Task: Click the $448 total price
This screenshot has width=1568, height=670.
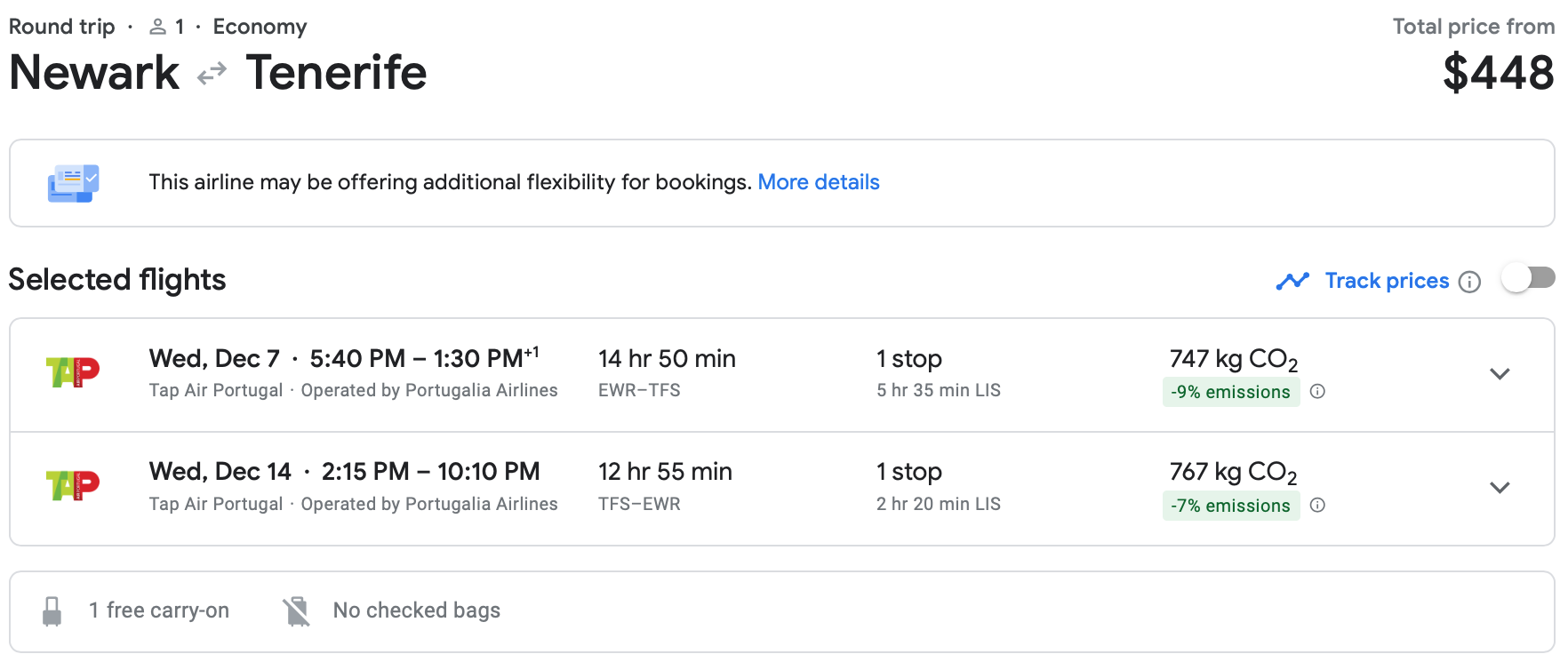Action: 1498,73
